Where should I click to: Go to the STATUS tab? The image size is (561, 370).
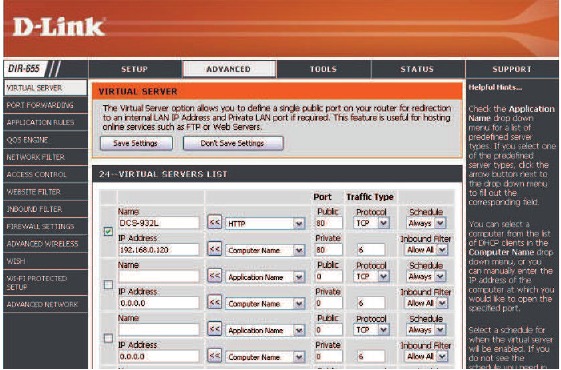417,69
